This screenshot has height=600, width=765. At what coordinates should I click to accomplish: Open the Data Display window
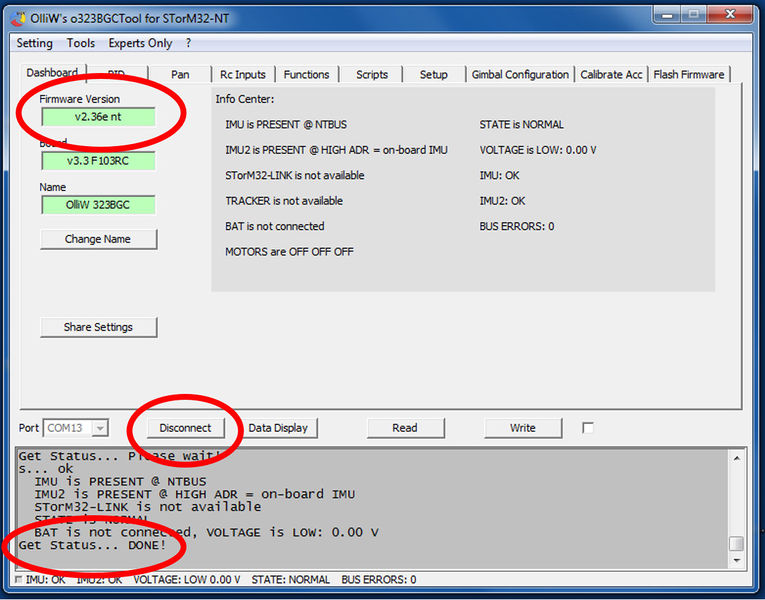pyautogui.click(x=278, y=428)
